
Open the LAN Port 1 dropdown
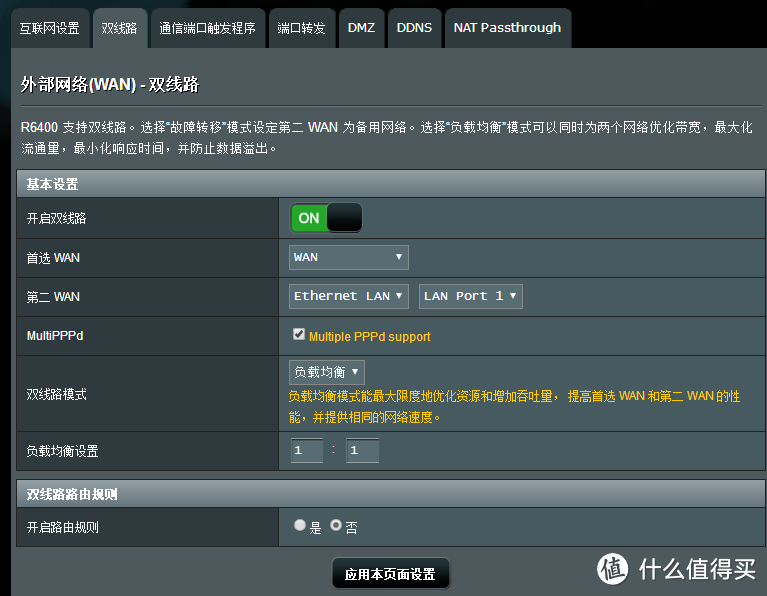[470, 296]
